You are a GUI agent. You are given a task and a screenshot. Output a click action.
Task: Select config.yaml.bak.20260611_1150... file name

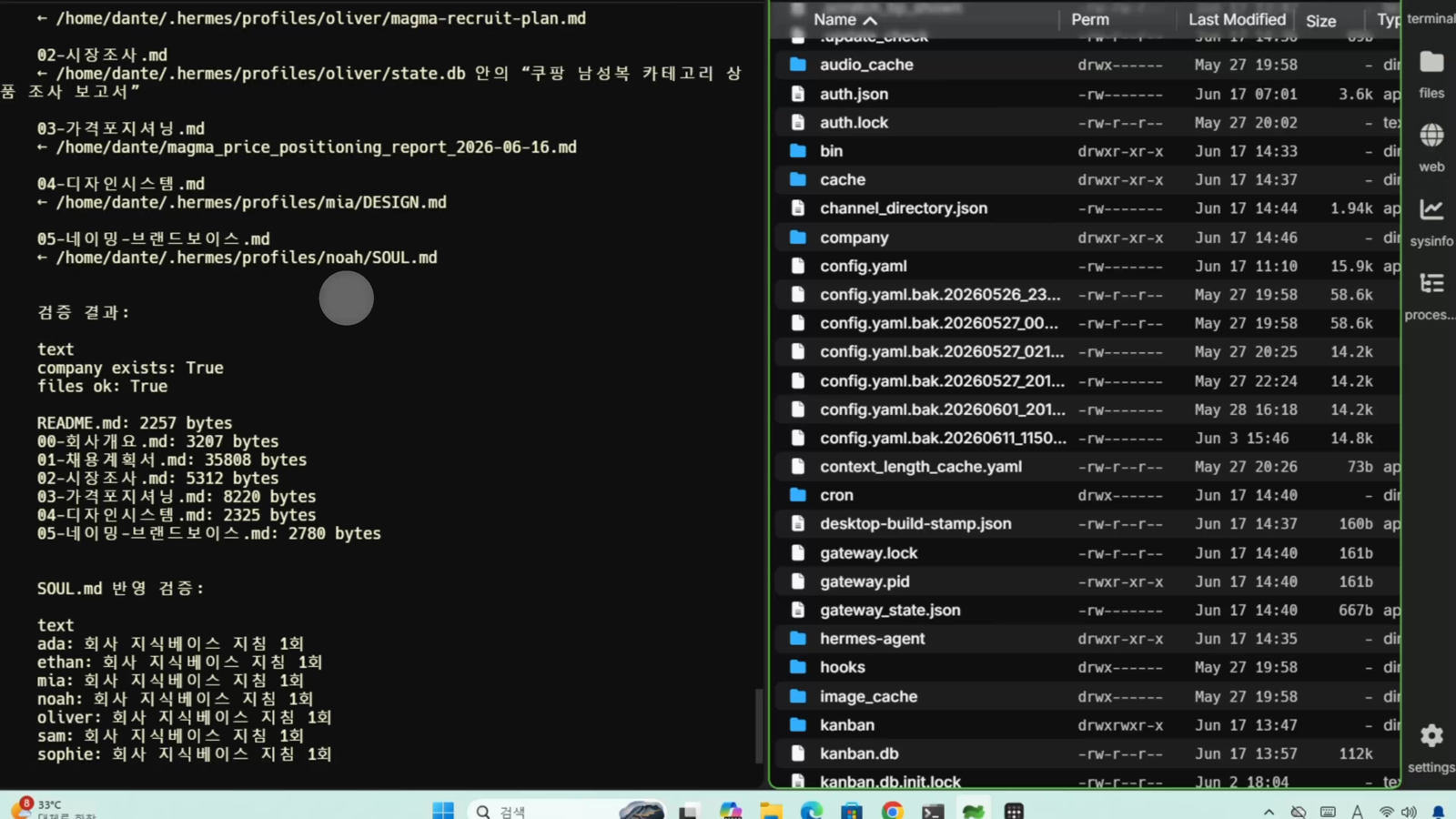click(x=943, y=438)
